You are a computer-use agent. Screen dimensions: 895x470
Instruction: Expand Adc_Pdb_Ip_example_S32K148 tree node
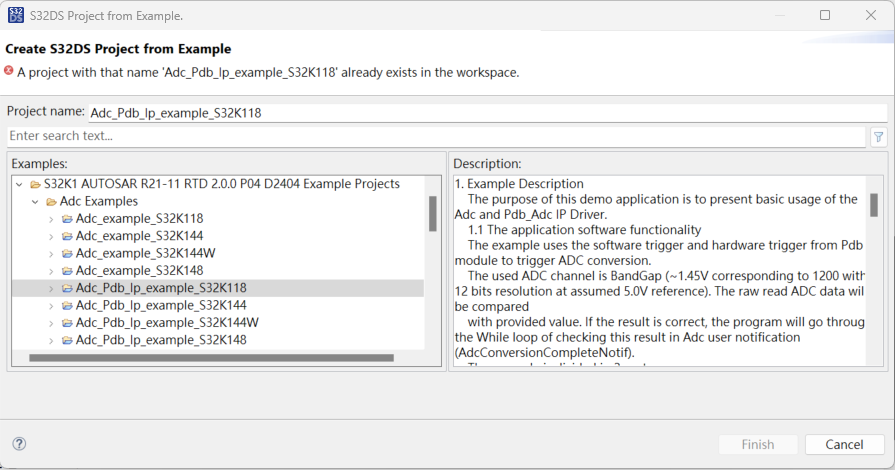point(51,341)
